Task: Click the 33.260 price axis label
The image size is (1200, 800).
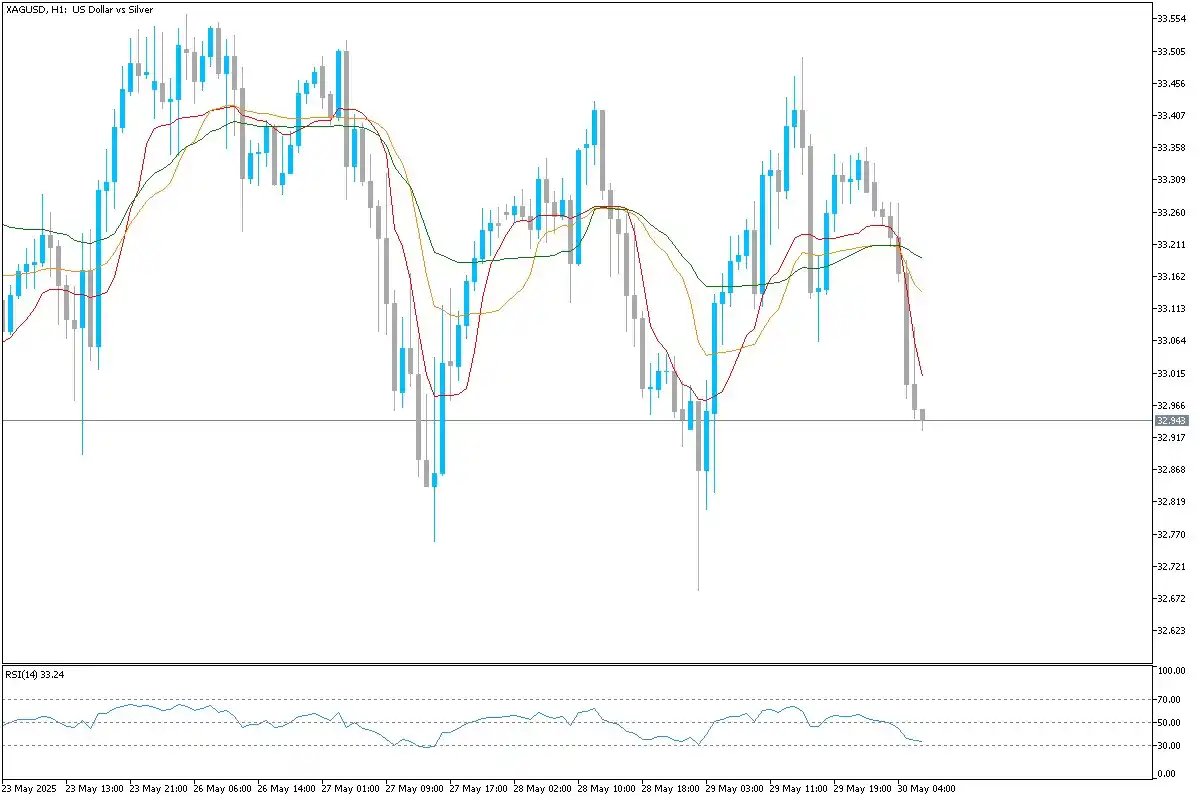Action: (x=1171, y=212)
